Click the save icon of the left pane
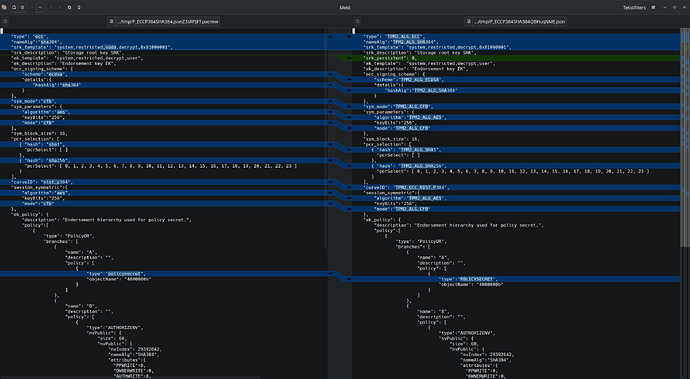 [5, 21]
